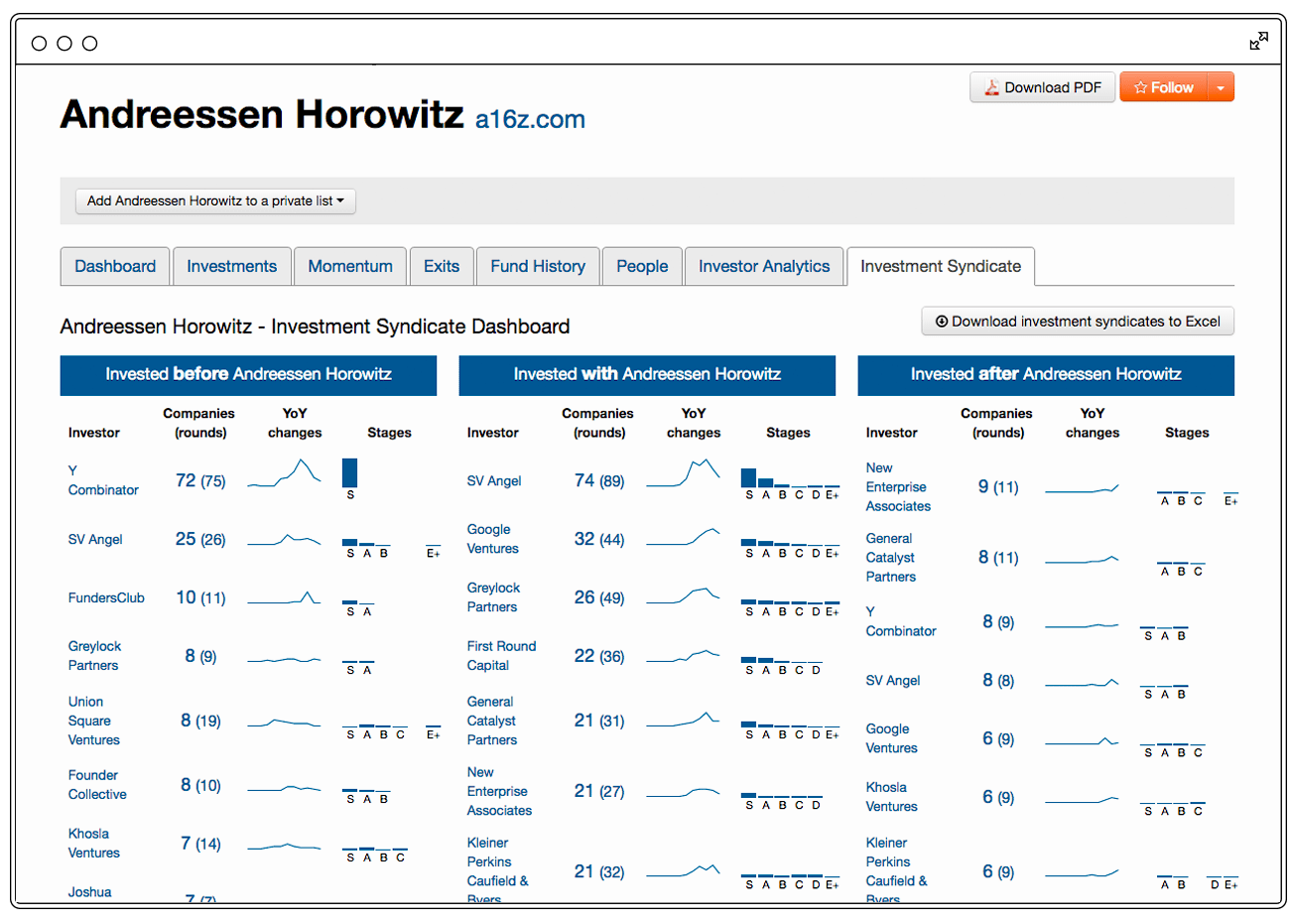Click Y Combinator YoY sparkline in before column
The height and width of the screenshot is (924, 1290).
point(284,472)
